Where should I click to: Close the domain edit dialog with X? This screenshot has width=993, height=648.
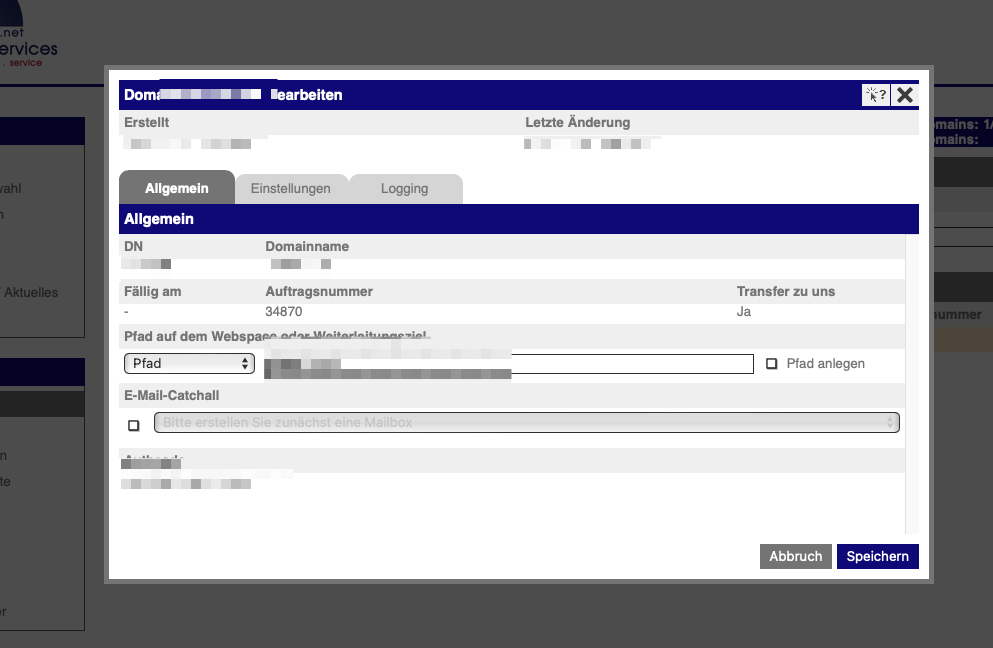[x=904, y=95]
